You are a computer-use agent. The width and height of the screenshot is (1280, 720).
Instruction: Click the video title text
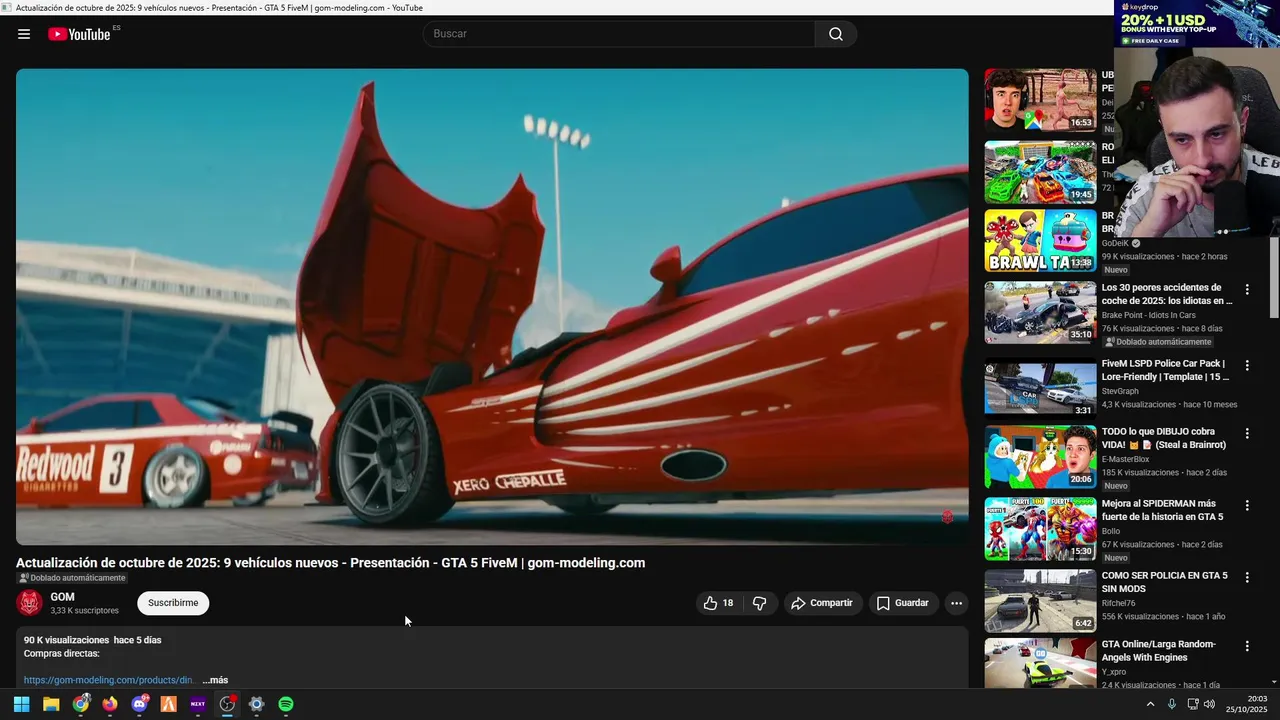[330, 563]
